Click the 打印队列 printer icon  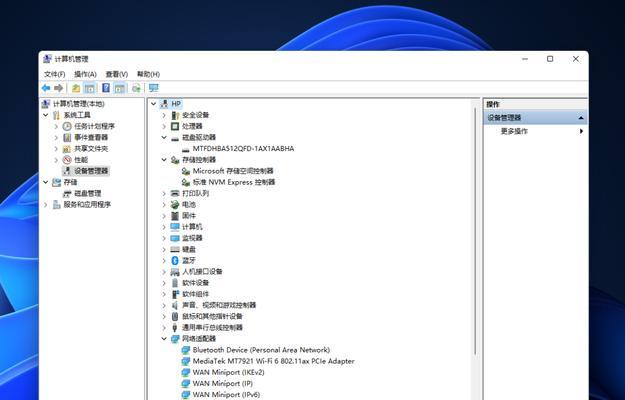pos(175,193)
